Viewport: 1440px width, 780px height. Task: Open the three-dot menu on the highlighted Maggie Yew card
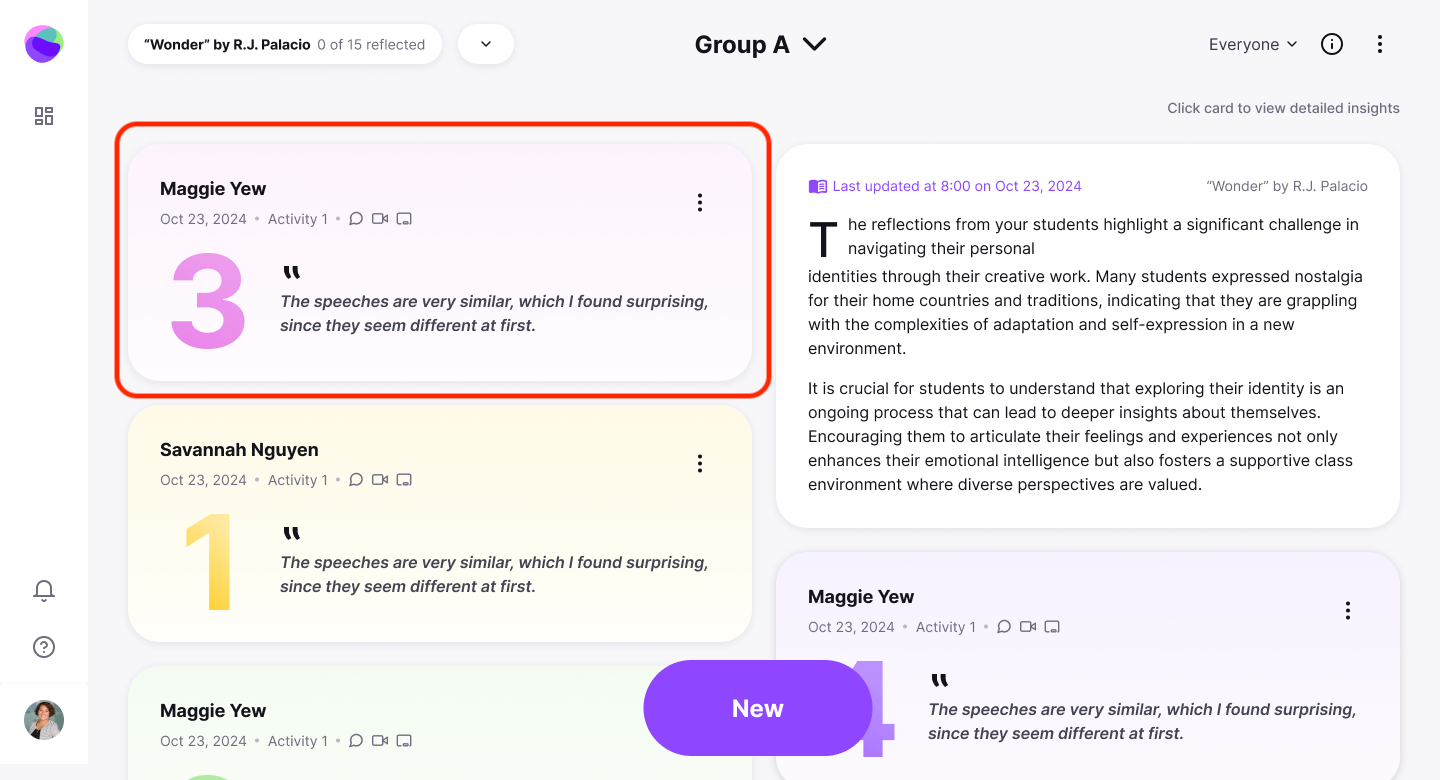(x=700, y=202)
